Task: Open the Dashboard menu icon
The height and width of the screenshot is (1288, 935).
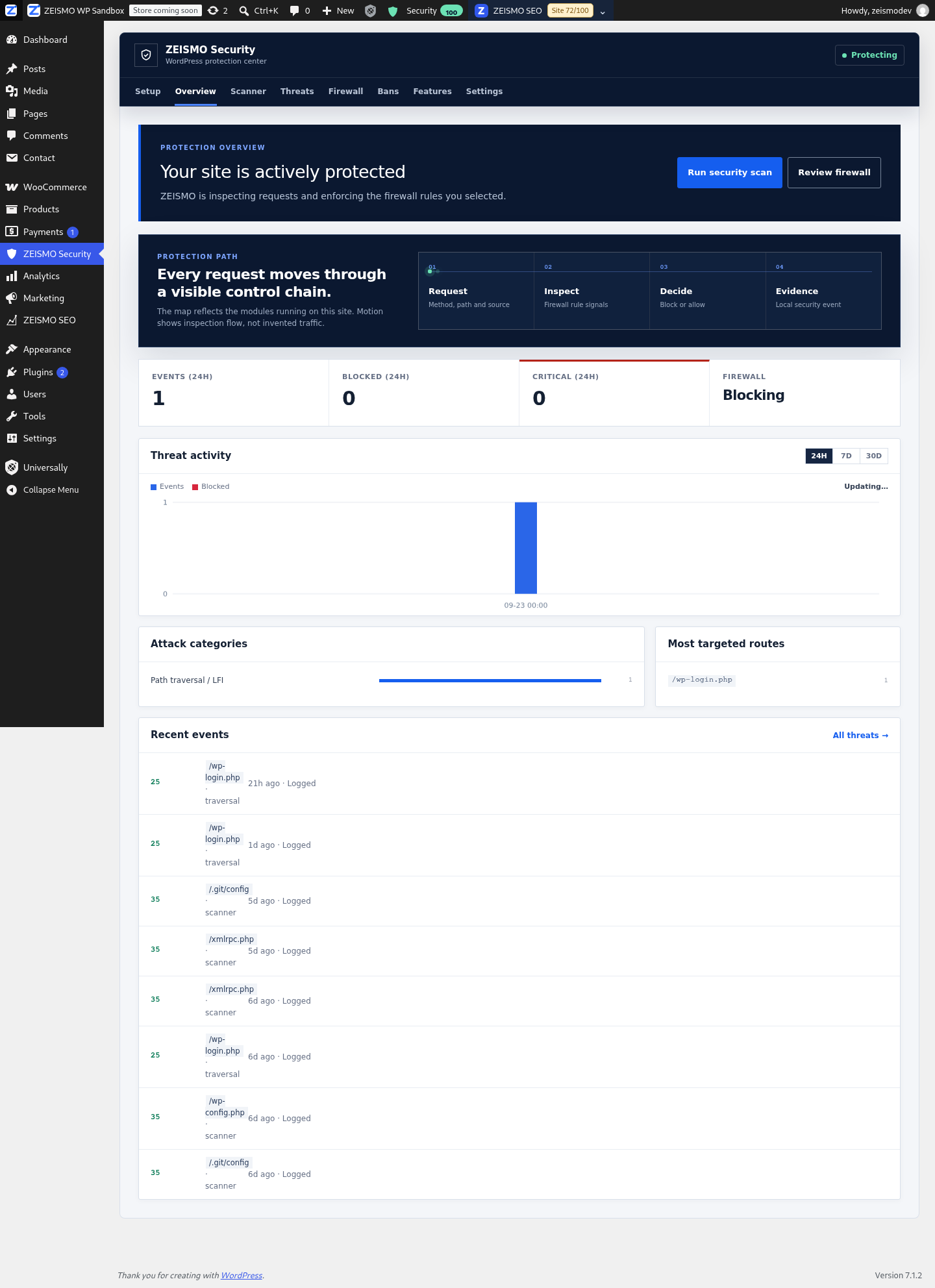Action: coord(12,40)
